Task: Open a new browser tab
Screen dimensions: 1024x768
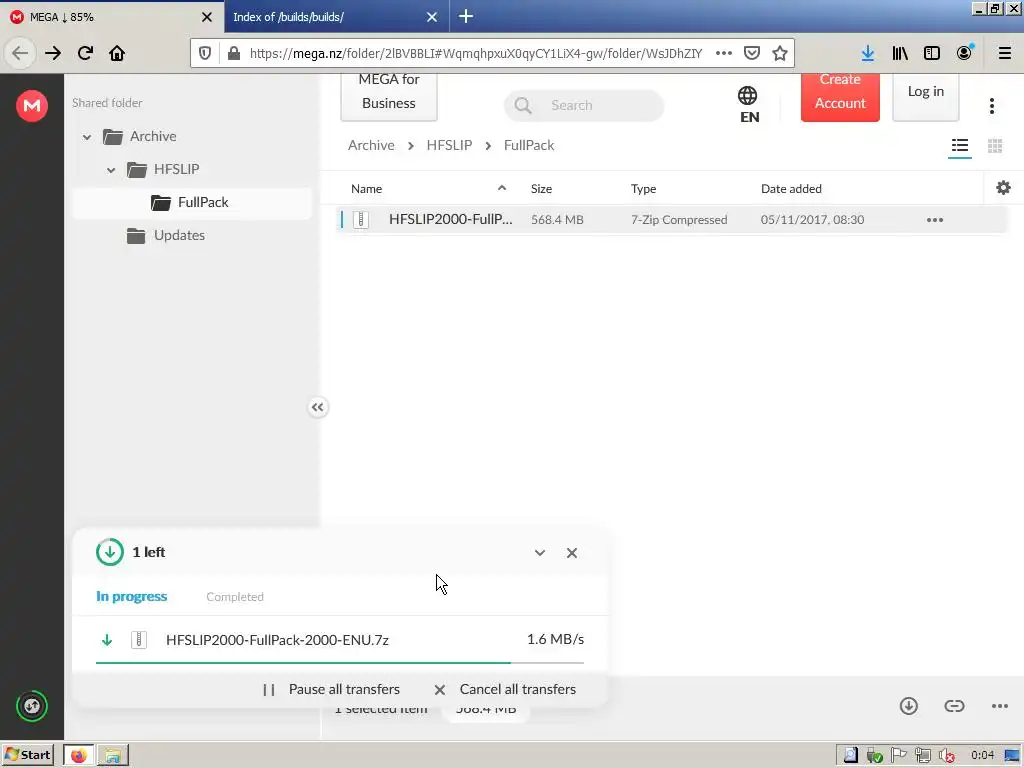Action: (466, 16)
